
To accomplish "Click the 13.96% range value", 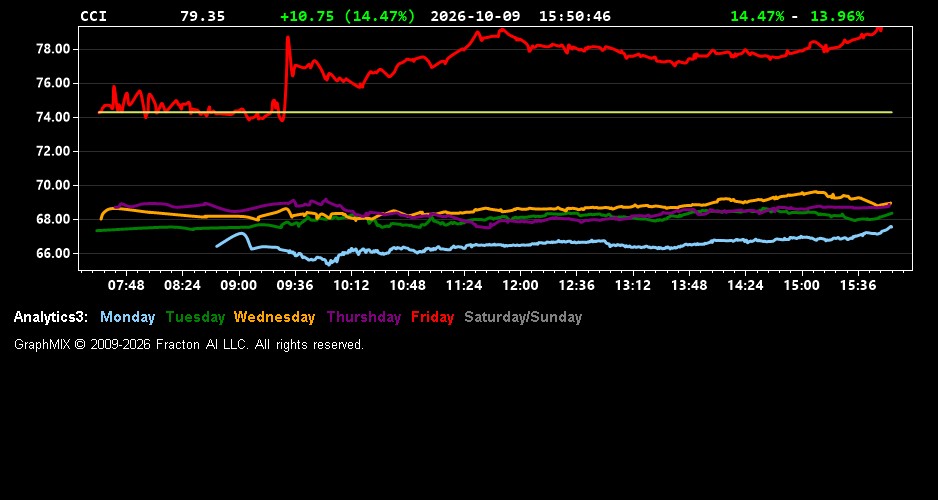I will tap(837, 16).
